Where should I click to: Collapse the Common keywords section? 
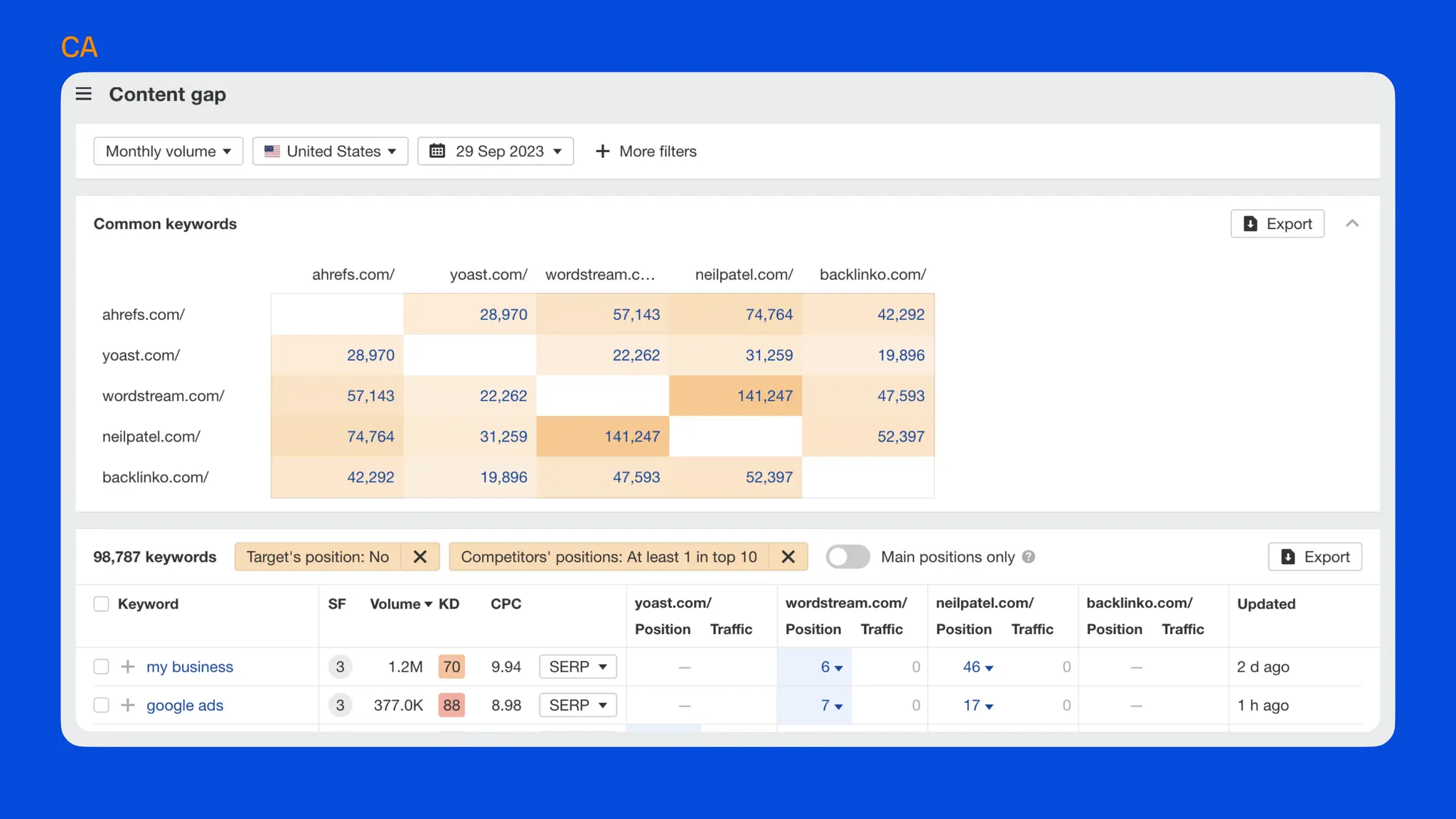1352,224
